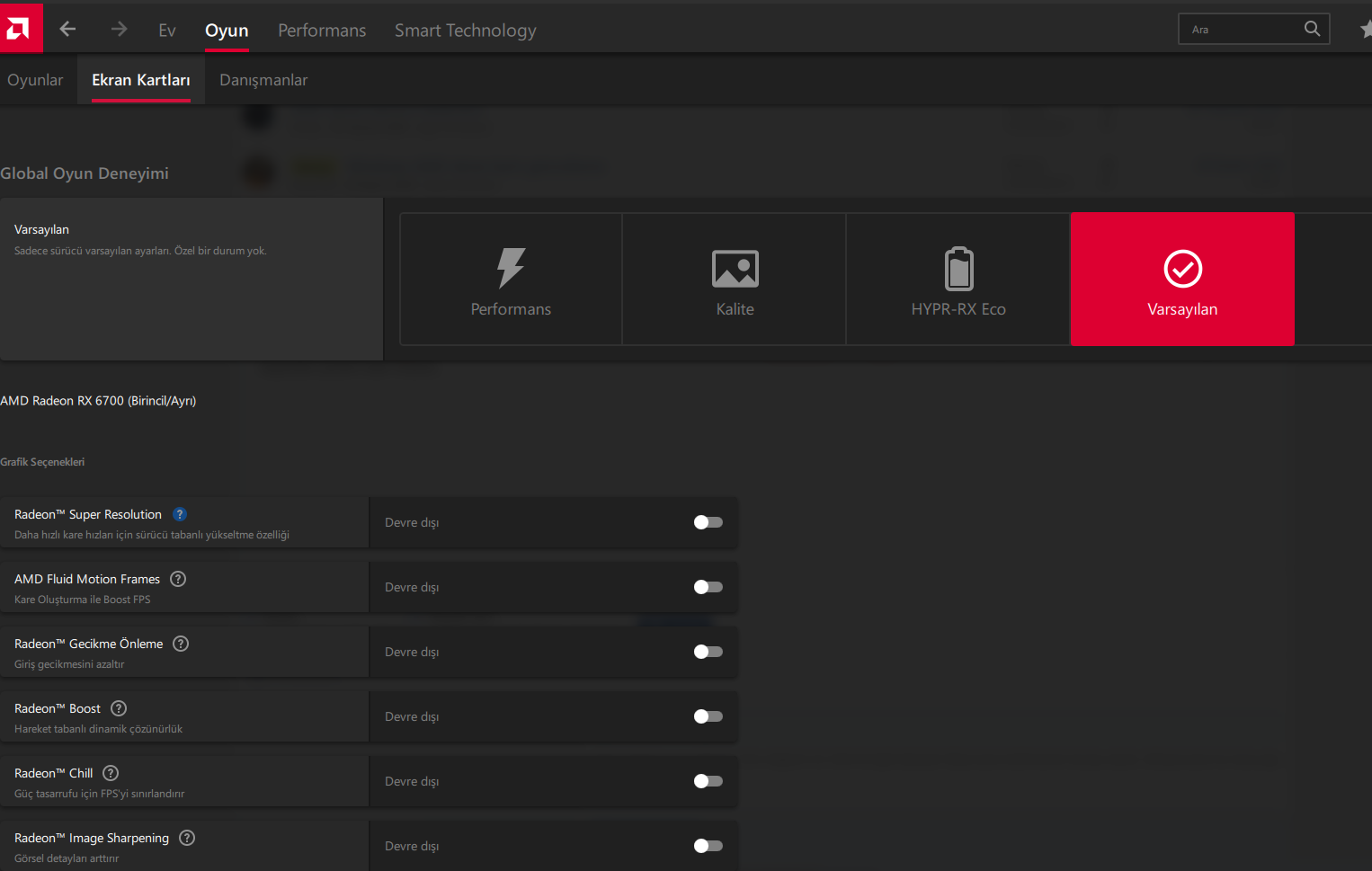1372x871 pixels.
Task: Toggle Radeon Image Sharpening on
Action: tap(708, 846)
